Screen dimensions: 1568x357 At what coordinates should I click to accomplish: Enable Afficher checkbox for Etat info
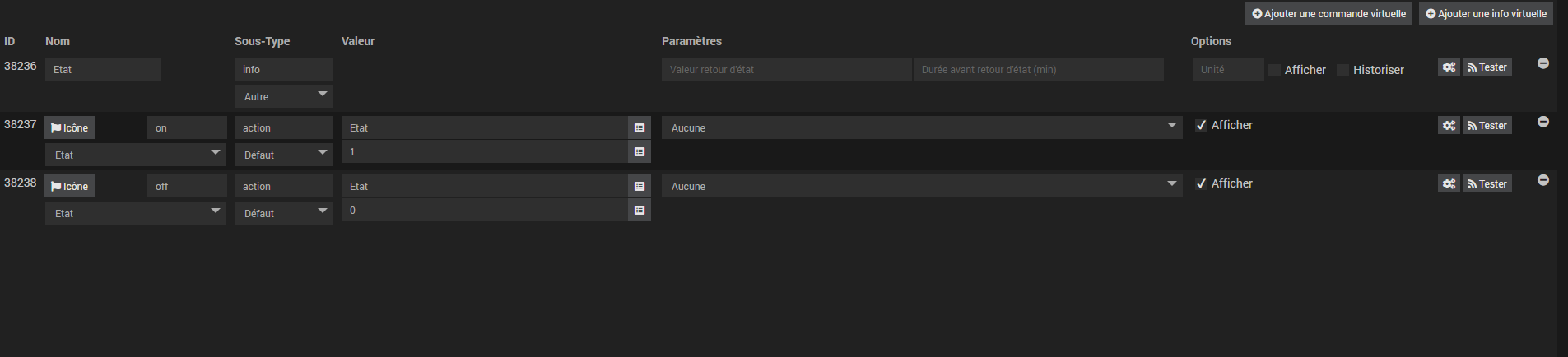coord(1275,70)
